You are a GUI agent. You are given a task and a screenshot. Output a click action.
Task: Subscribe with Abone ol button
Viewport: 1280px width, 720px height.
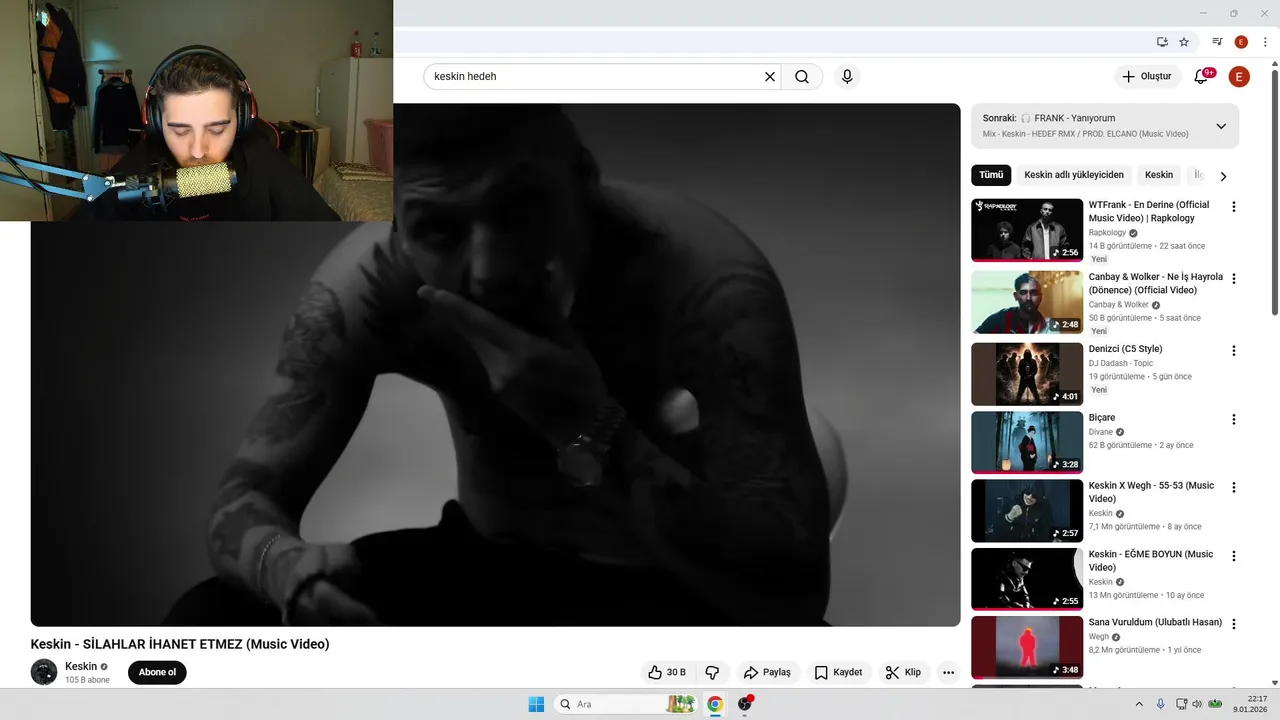[157, 672]
